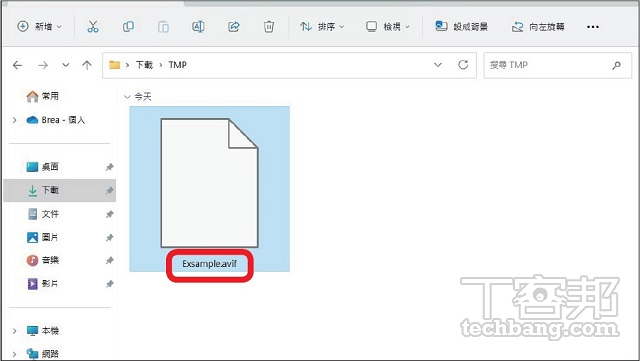Open the 檢視 (View) dropdown
This screenshot has height=361, width=640.
point(387,27)
